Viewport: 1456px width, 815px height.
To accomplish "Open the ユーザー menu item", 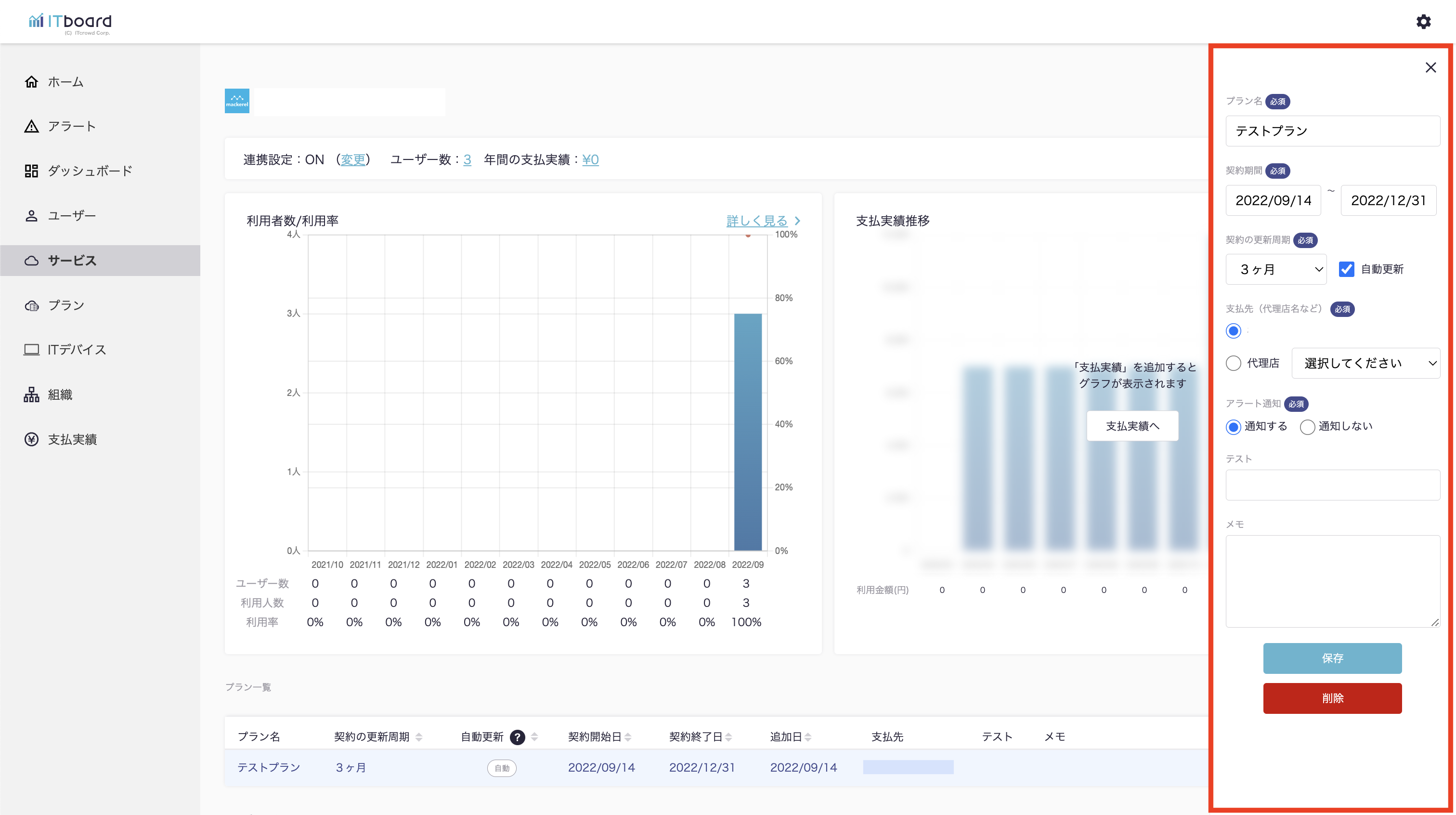I will coord(71,215).
